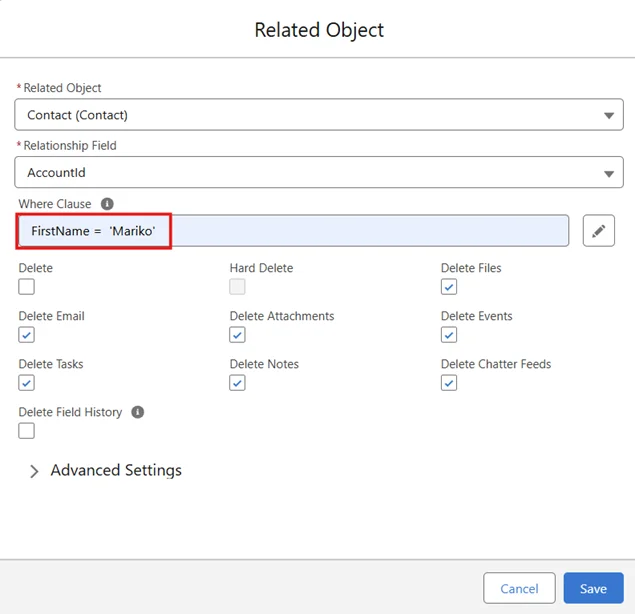Toggle the Delete Attachments checkbox
Screen dimensions: 635x614
pos(238,335)
